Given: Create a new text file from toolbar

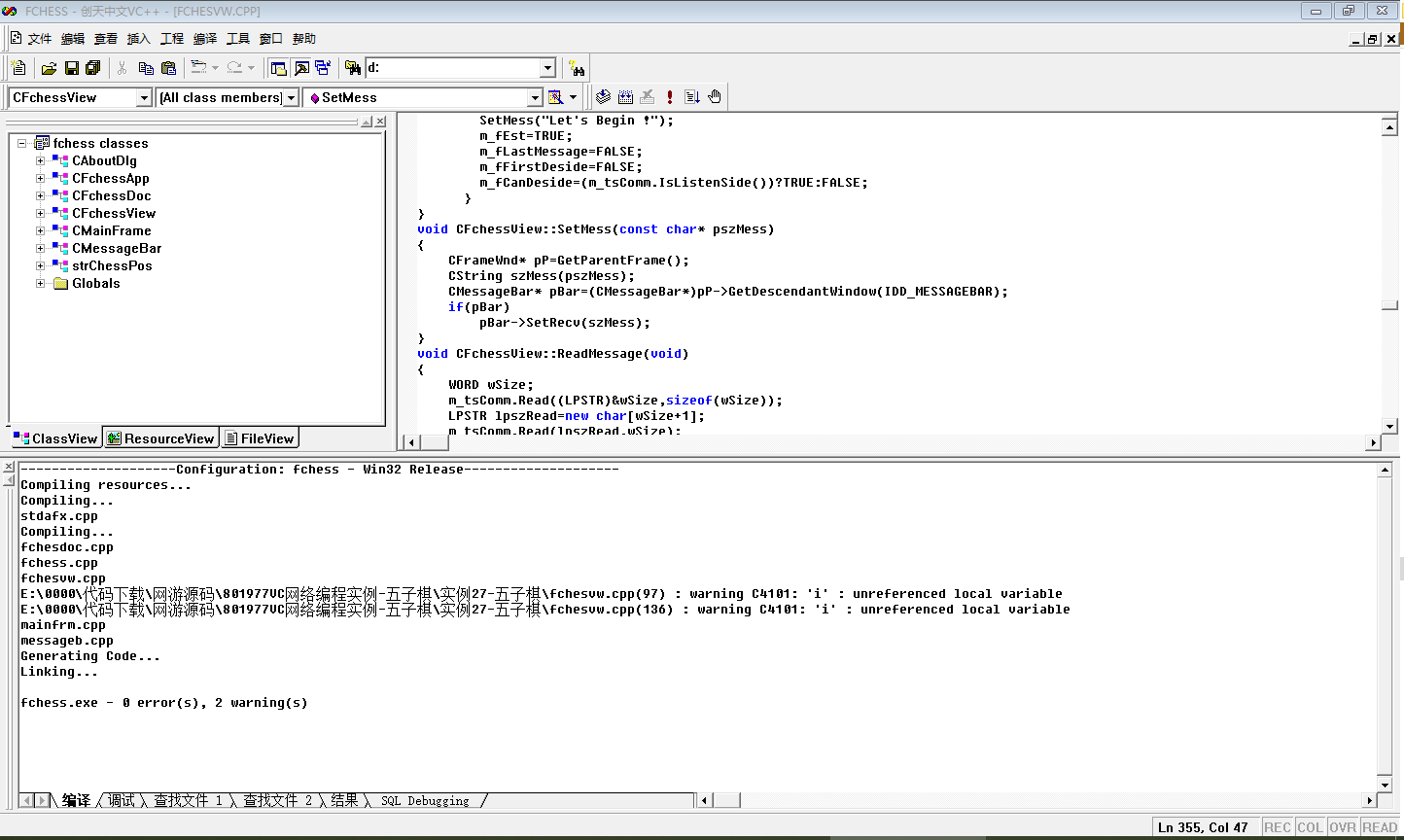Looking at the screenshot, I should pyautogui.click(x=18, y=68).
